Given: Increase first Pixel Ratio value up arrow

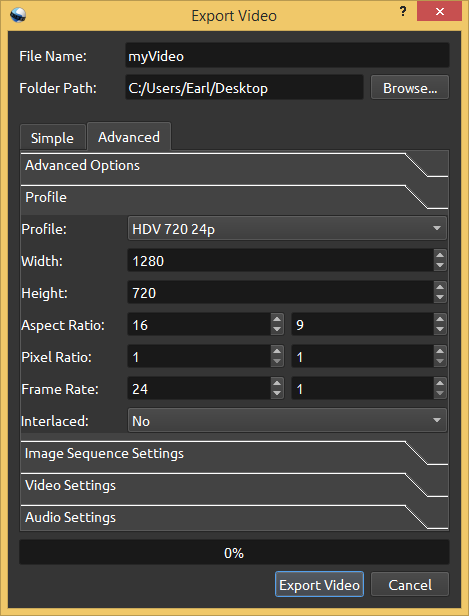Looking at the screenshot, I should click(x=277, y=351).
